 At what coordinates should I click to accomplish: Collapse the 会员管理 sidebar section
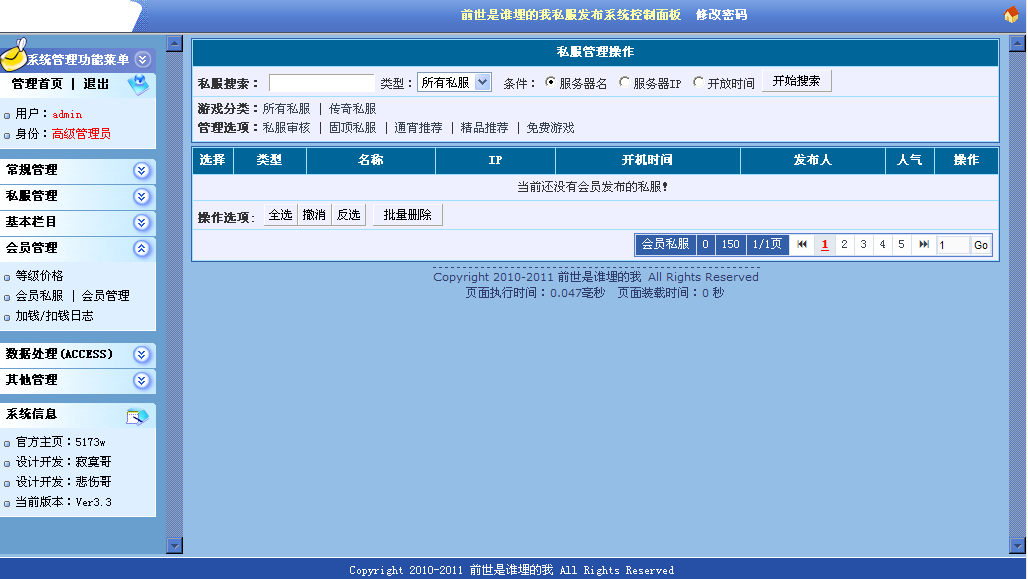(141, 248)
